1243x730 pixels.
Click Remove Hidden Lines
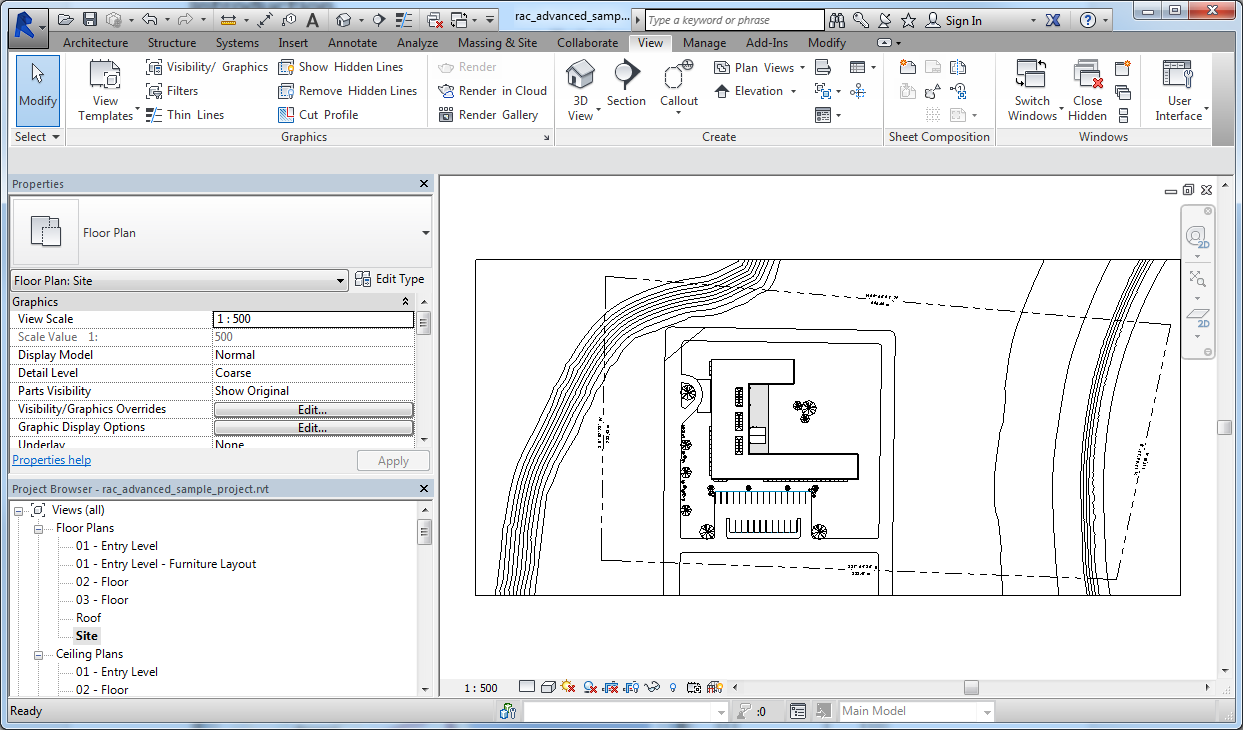(x=347, y=91)
